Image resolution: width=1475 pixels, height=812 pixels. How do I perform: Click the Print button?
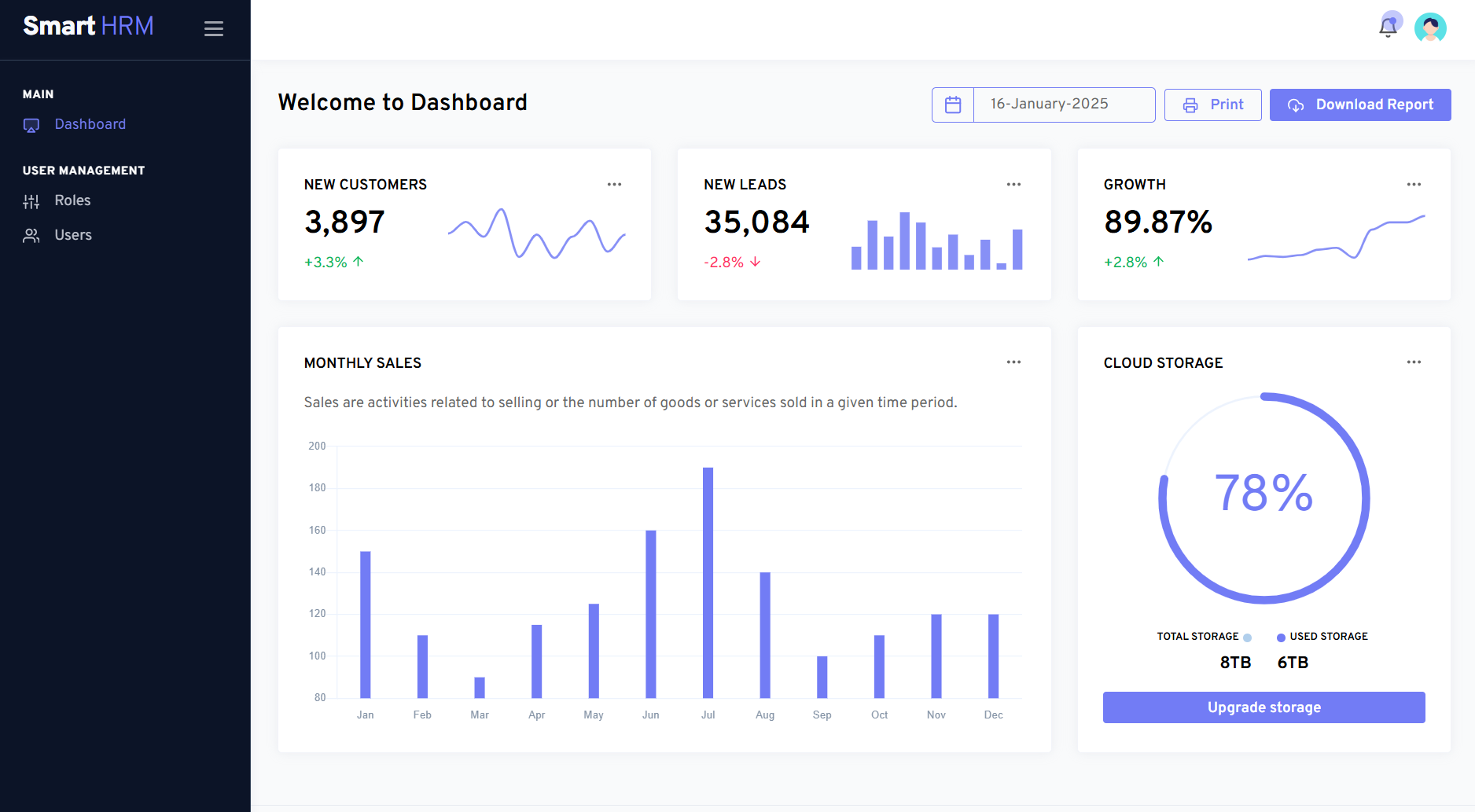point(1212,105)
